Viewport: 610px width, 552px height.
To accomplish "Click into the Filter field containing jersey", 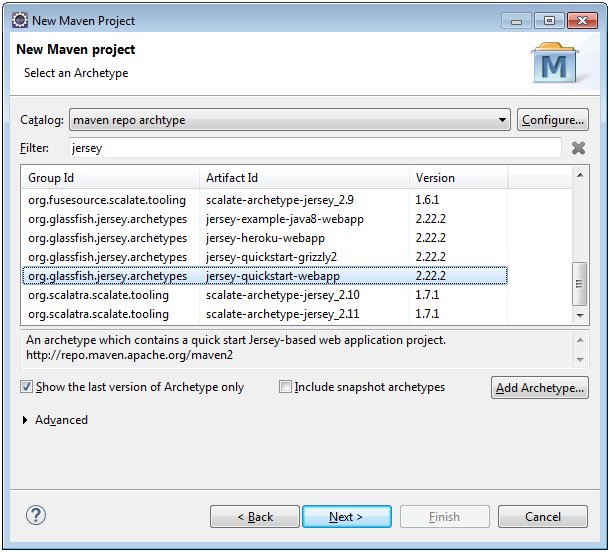I will point(315,148).
